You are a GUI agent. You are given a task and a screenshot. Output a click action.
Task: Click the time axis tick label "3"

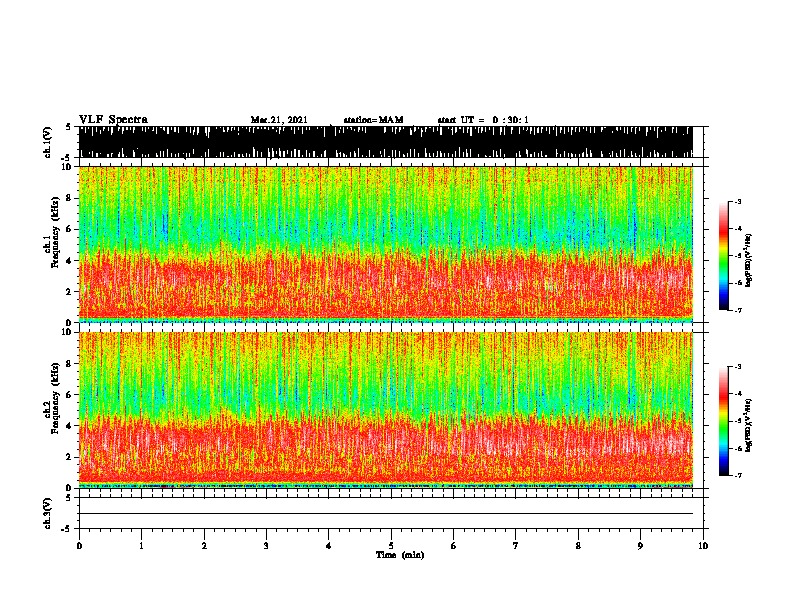[x=266, y=546]
